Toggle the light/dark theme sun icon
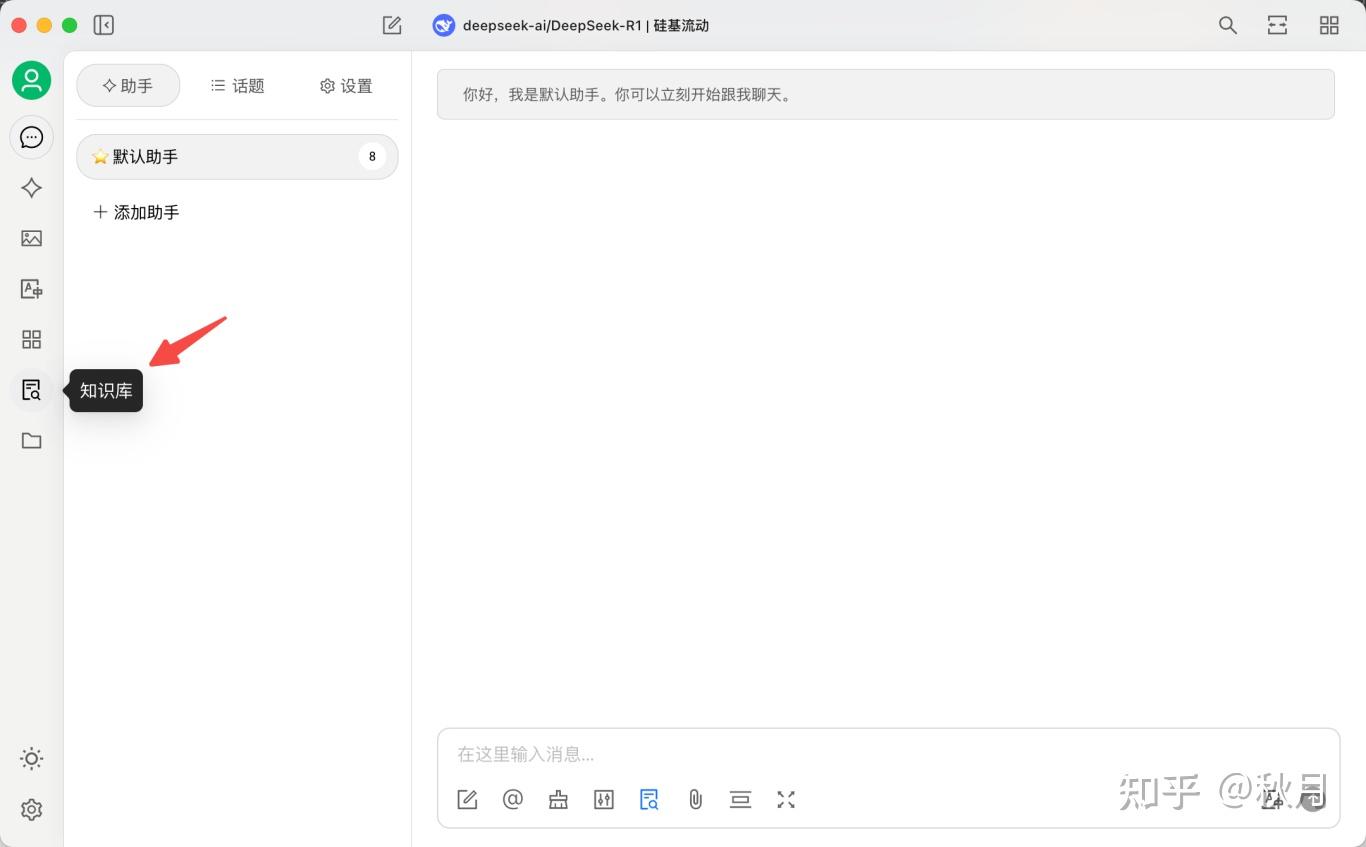The height and width of the screenshot is (847, 1366). [32, 759]
